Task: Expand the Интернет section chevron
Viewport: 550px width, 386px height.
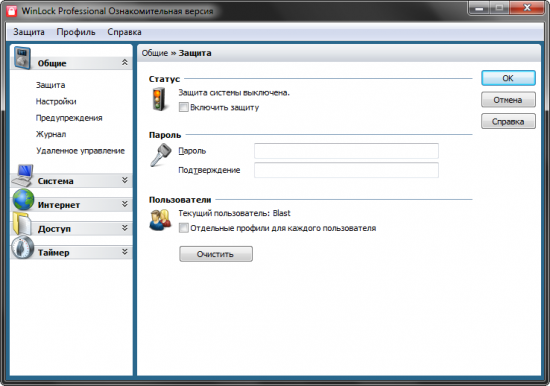Action: point(125,204)
